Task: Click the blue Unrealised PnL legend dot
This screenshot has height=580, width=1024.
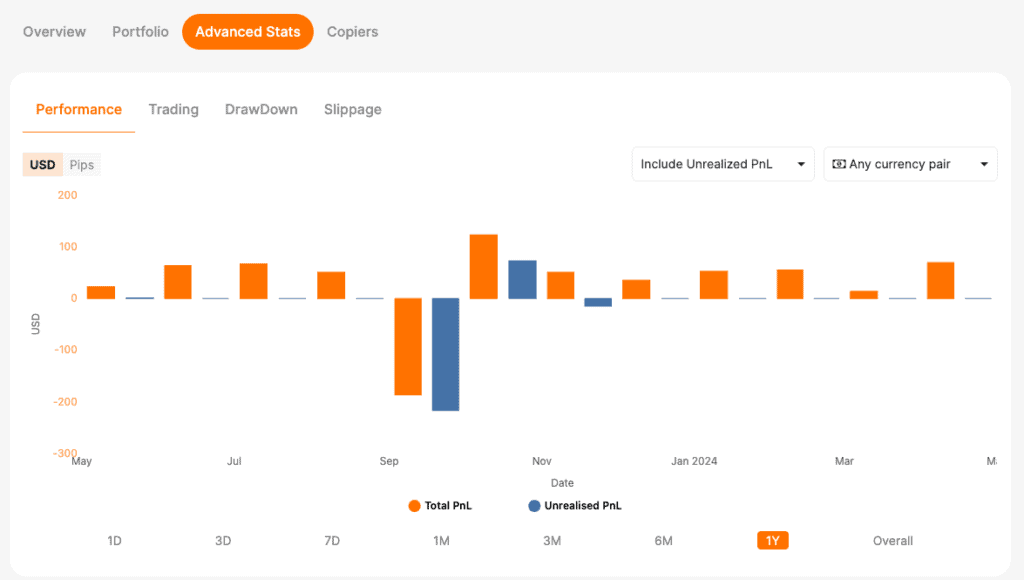Action: click(534, 506)
